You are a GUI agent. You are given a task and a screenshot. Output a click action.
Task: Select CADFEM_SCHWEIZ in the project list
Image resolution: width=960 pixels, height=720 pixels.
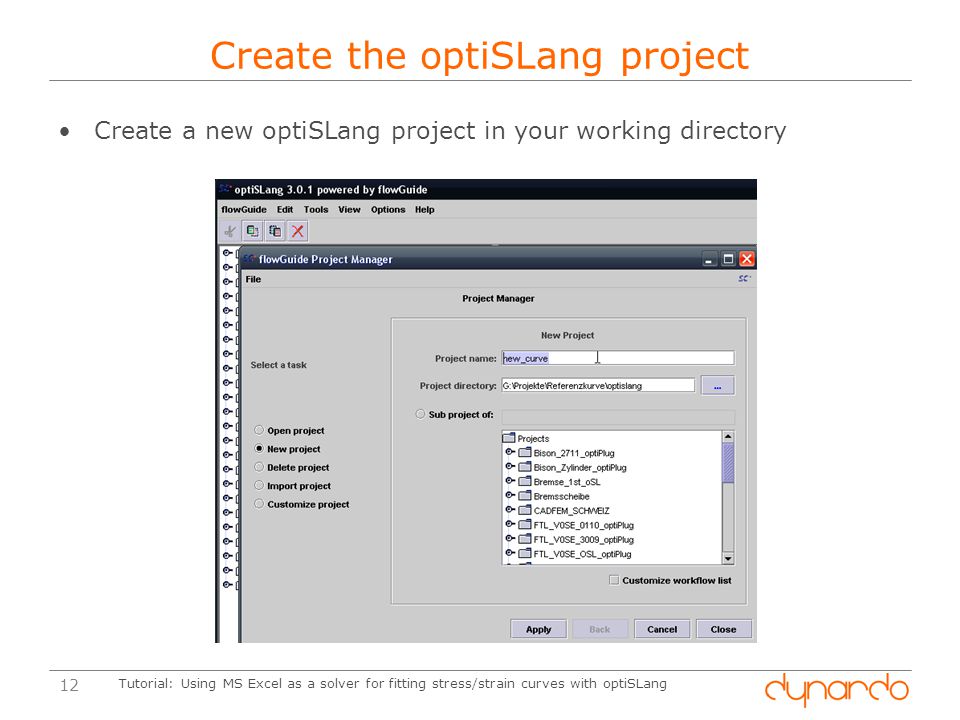tap(571, 511)
